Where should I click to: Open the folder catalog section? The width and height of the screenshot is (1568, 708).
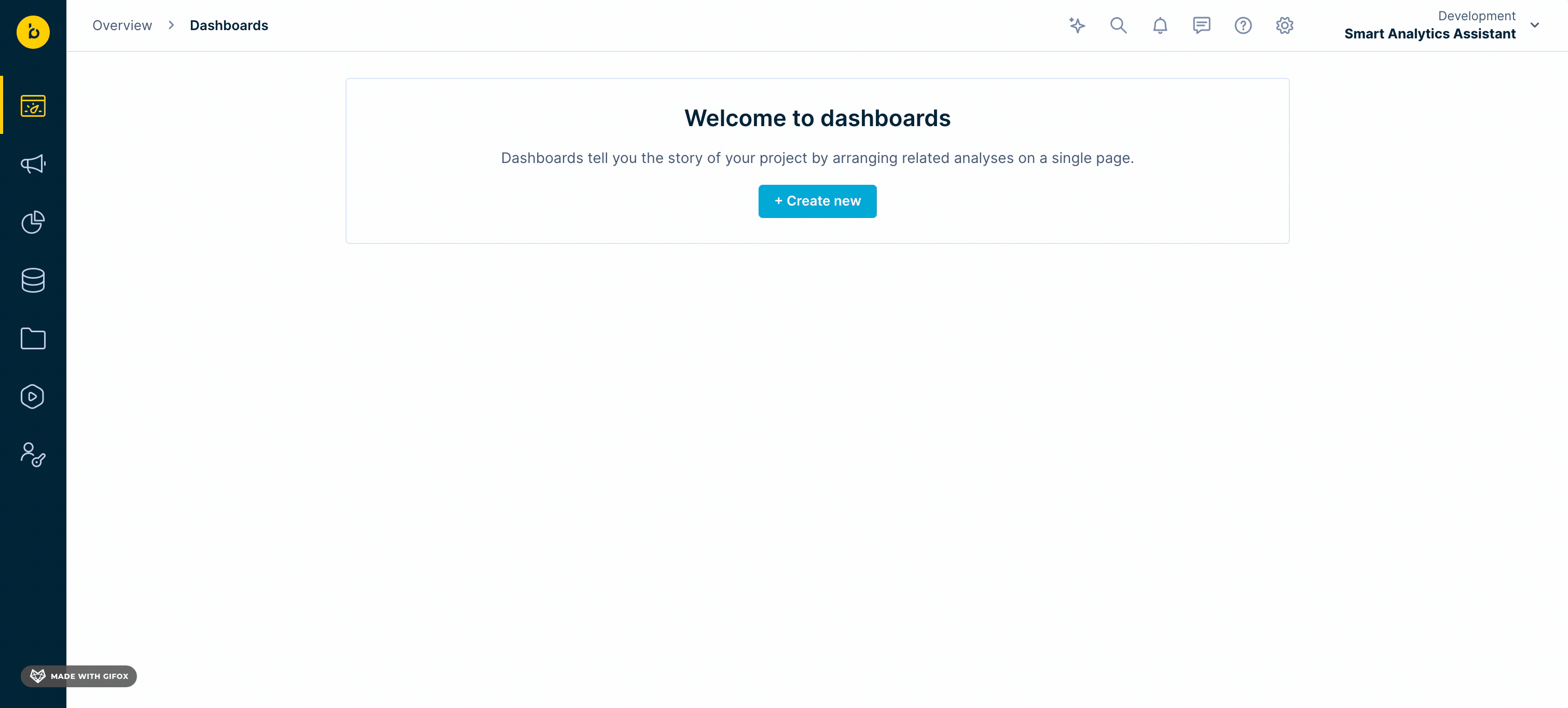point(33,338)
